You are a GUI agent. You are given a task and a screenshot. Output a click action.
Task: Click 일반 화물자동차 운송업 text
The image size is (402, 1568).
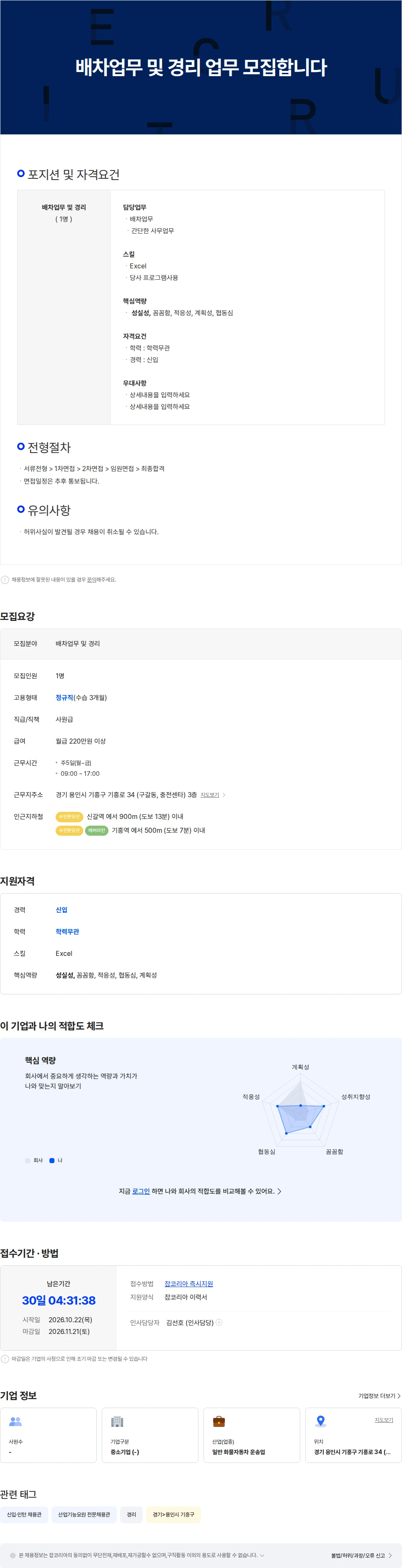(238, 1452)
